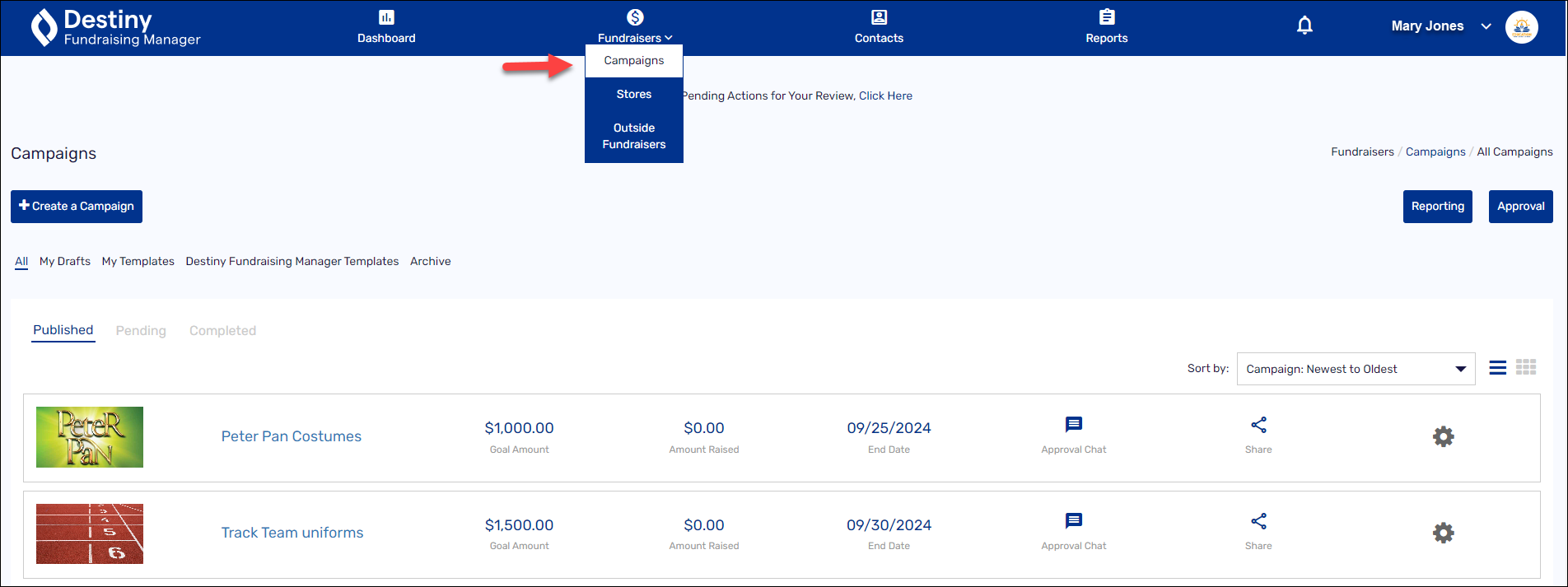
Task: Click the Create a Campaign button
Action: coord(77,207)
